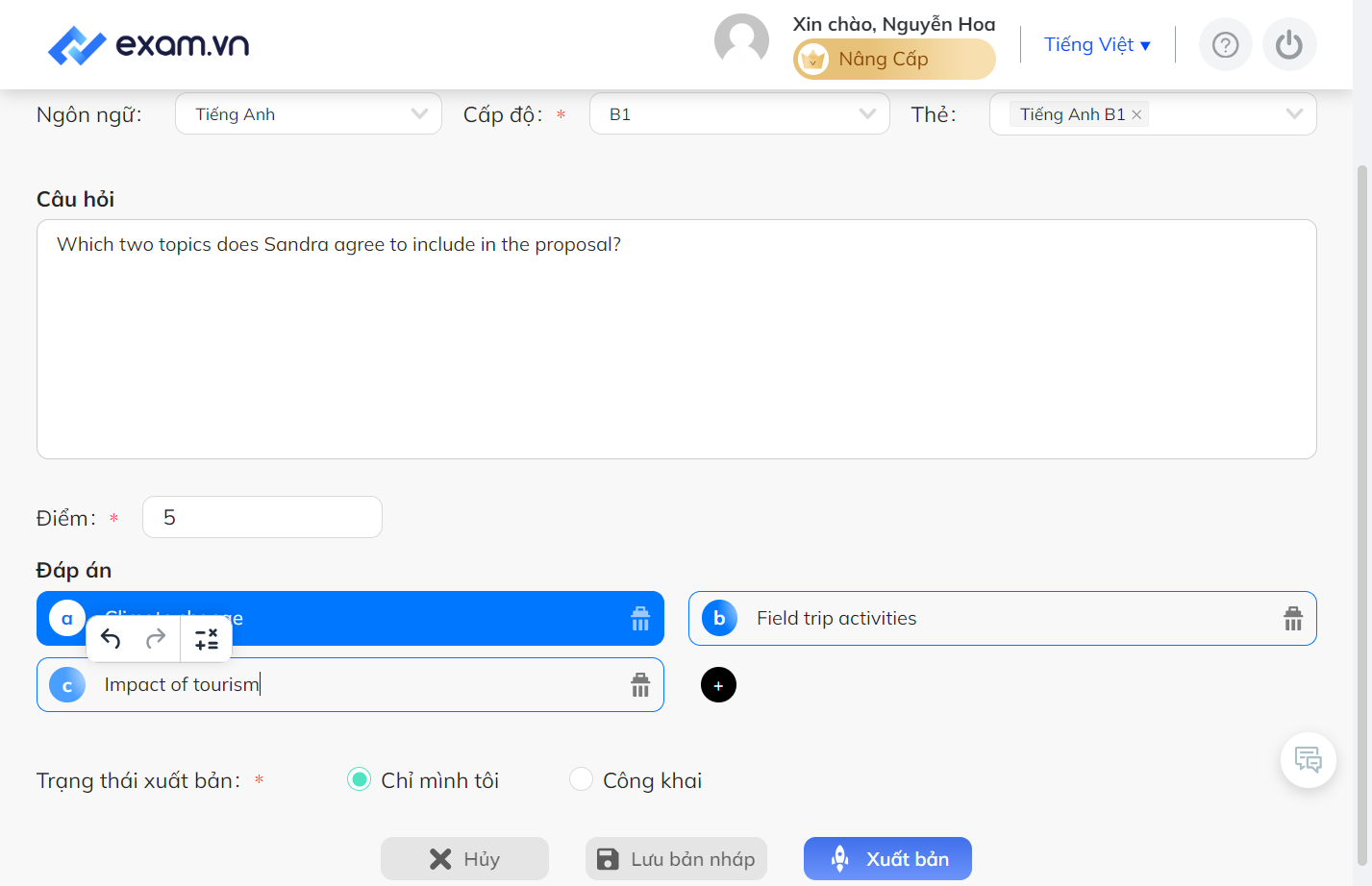
Task: Click the help question mark icon
Action: click(1225, 44)
